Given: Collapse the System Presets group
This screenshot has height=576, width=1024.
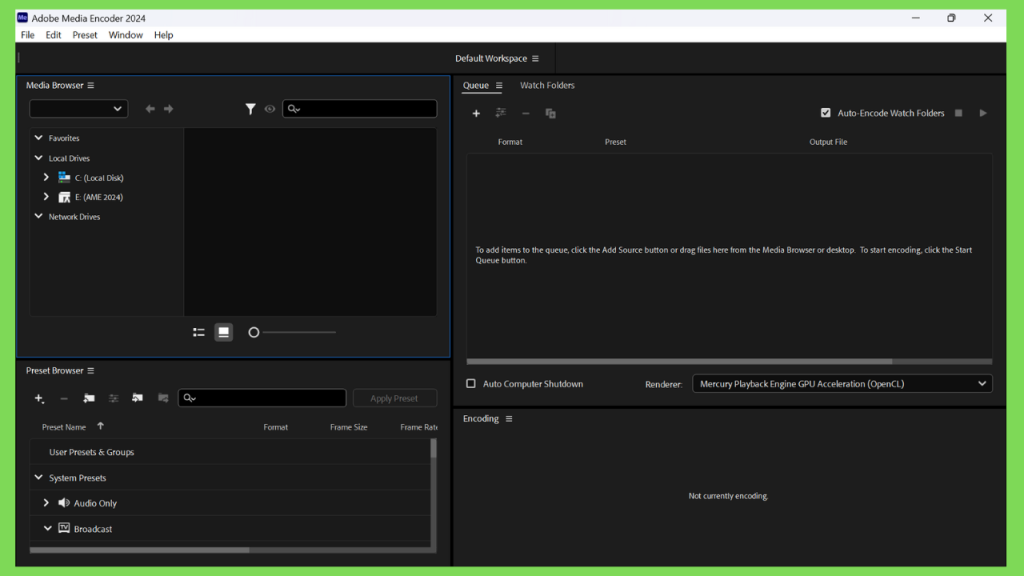Looking at the screenshot, I should tap(39, 477).
